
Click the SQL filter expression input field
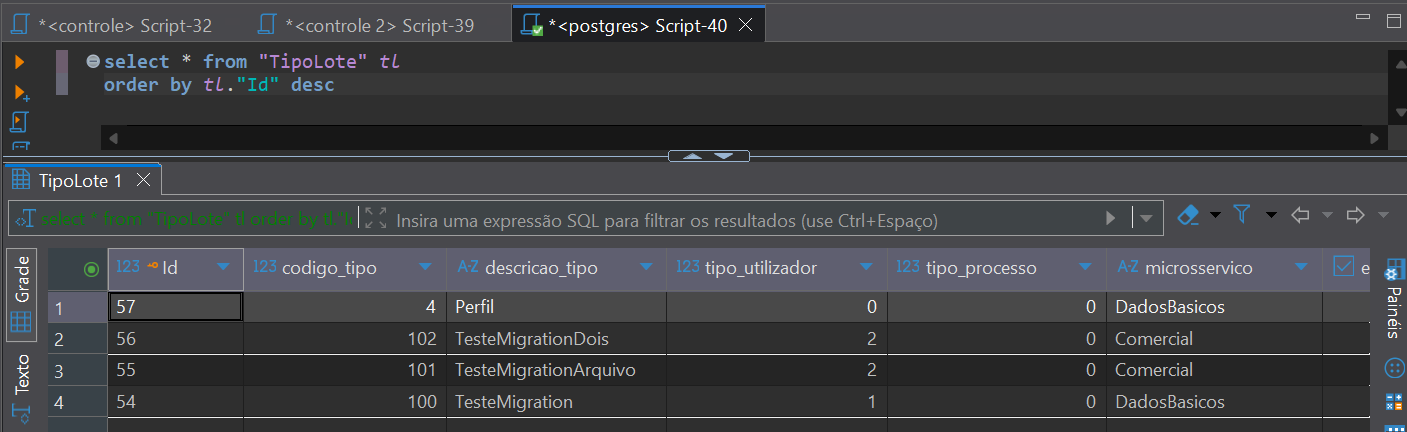(x=740, y=218)
